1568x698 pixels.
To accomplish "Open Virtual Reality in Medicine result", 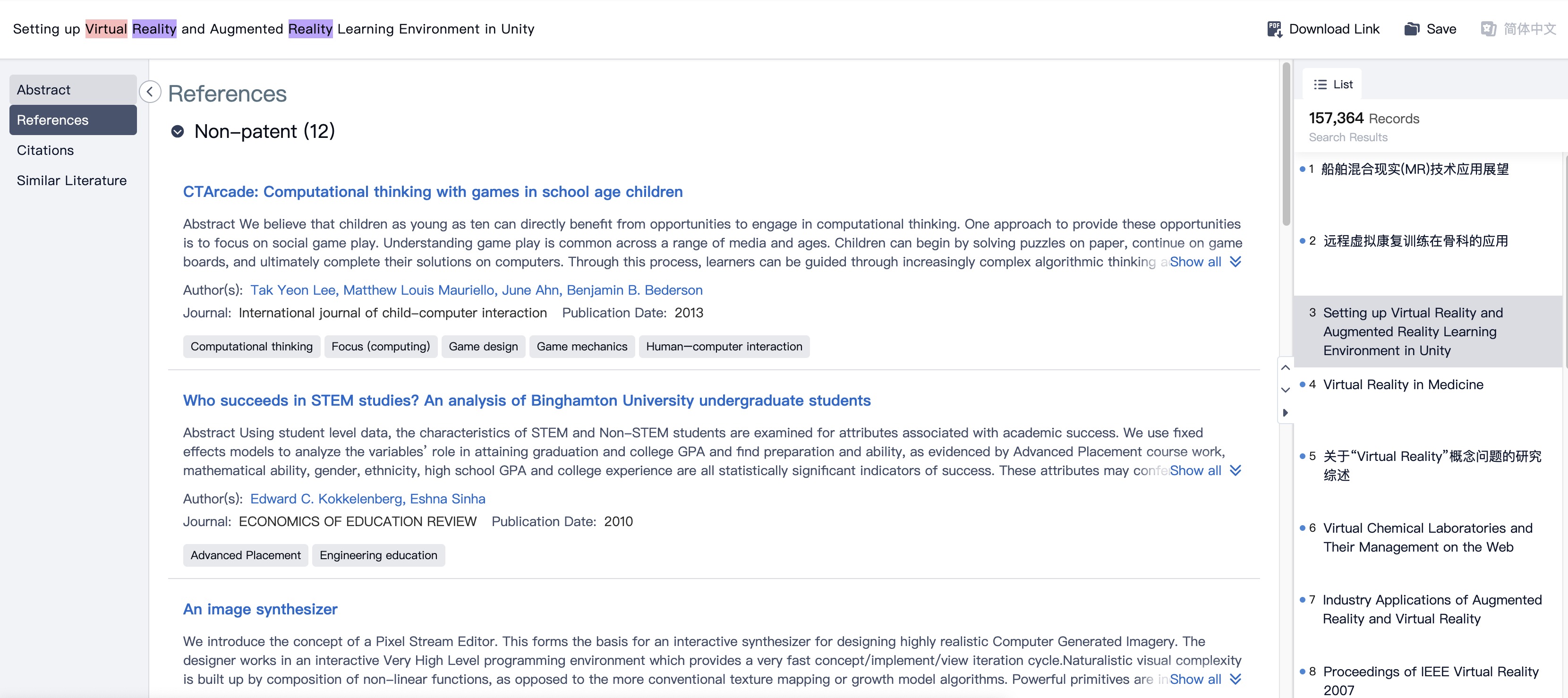I will pos(1402,384).
